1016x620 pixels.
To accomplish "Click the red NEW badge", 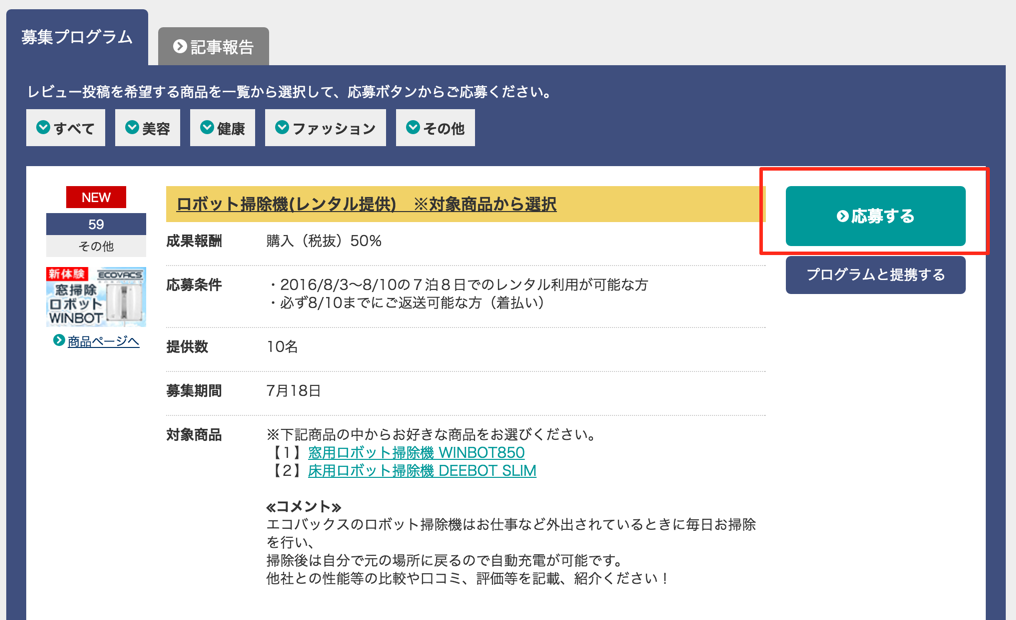I will [x=96, y=197].
